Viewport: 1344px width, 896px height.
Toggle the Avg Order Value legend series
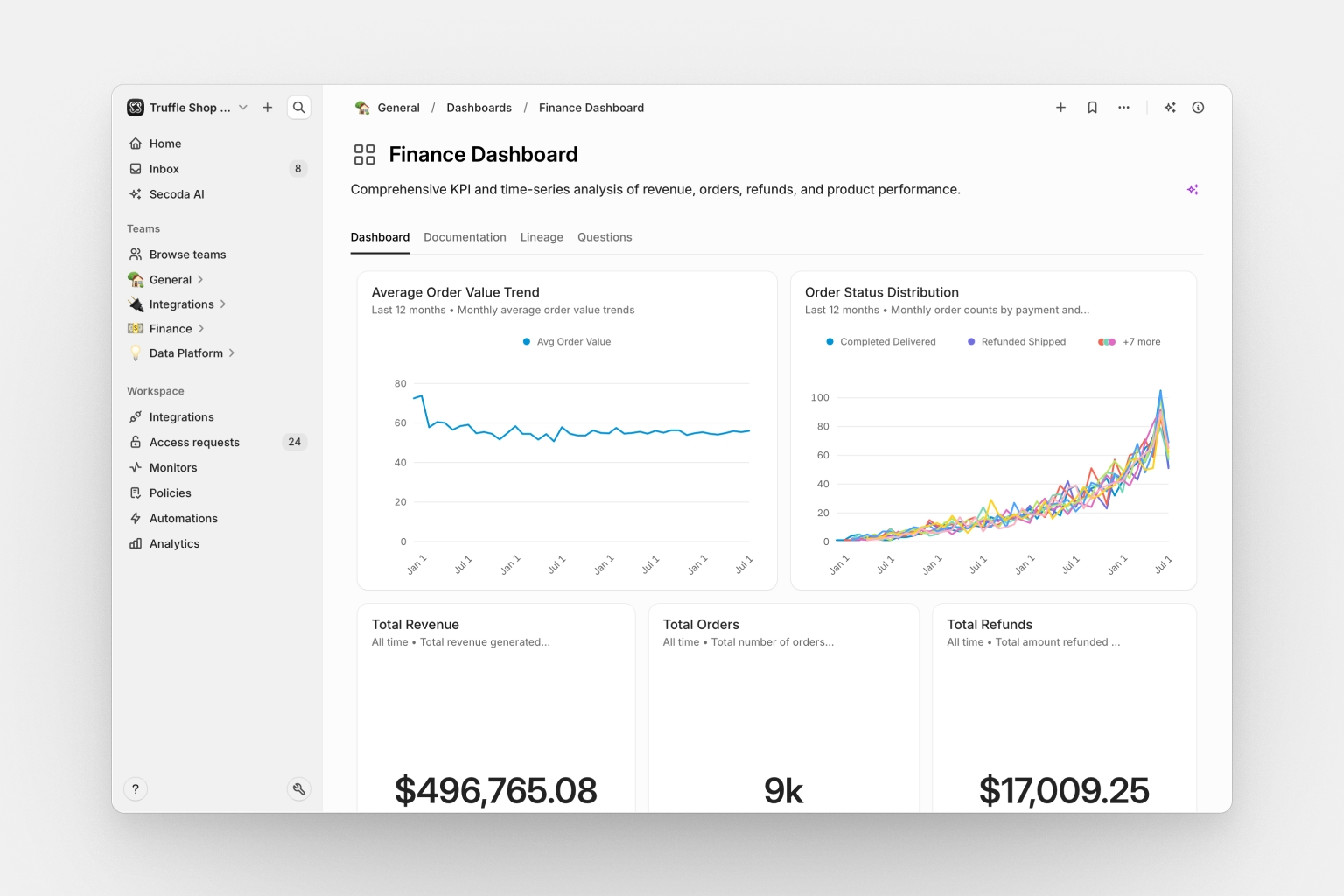[567, 342]
